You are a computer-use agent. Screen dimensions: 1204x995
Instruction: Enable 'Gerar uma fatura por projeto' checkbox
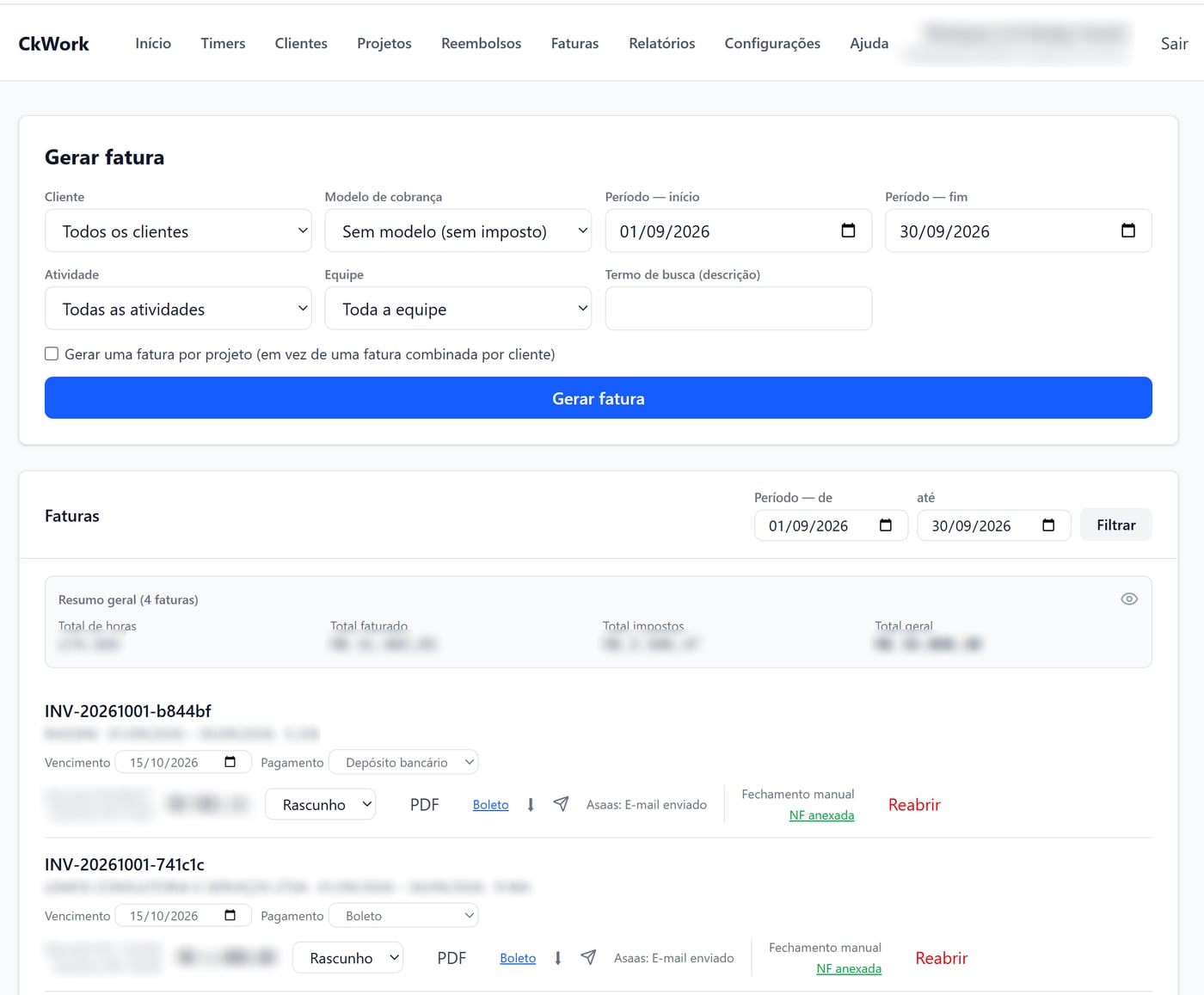click(x=52, y=354)
